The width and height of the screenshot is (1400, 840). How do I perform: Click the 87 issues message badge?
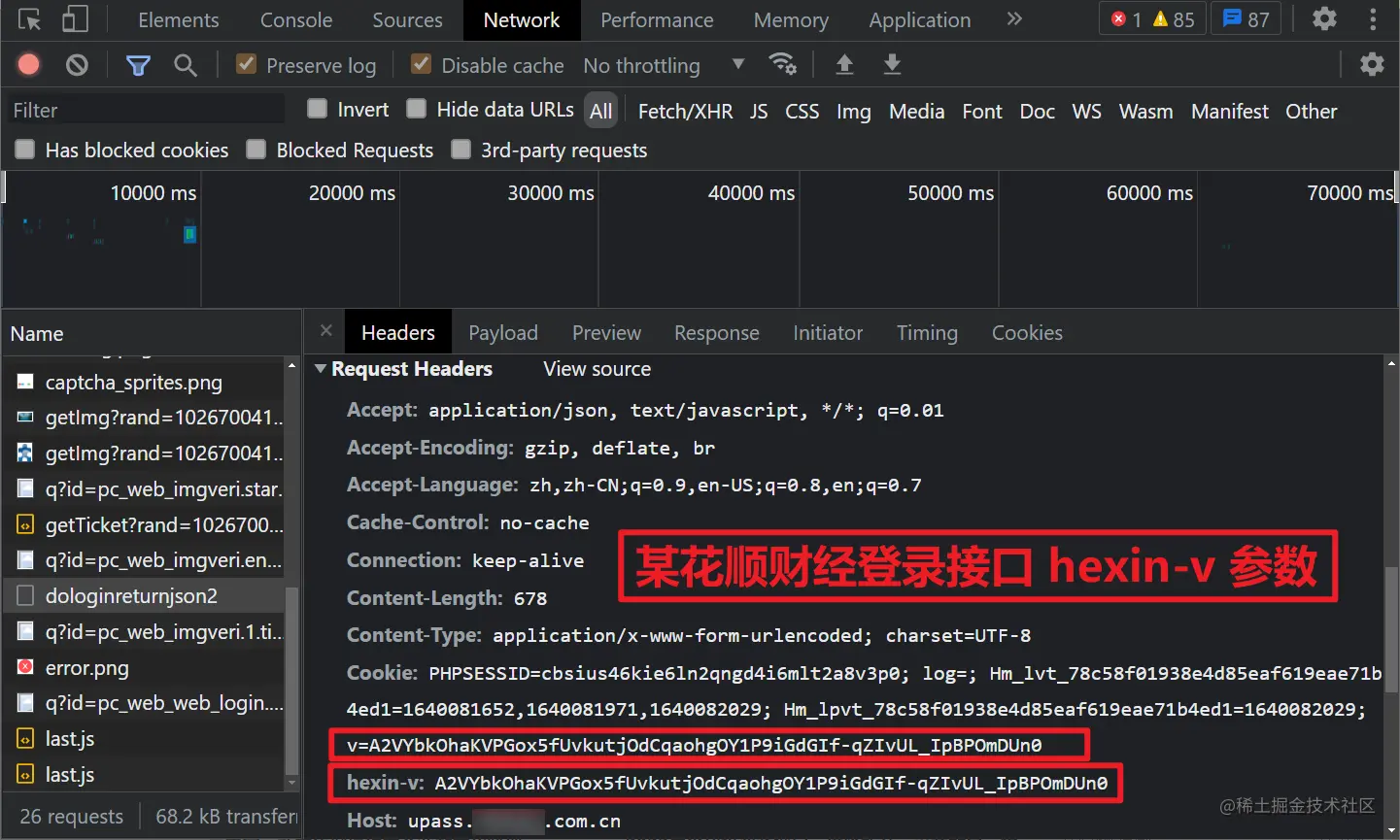coord(1246,19)
